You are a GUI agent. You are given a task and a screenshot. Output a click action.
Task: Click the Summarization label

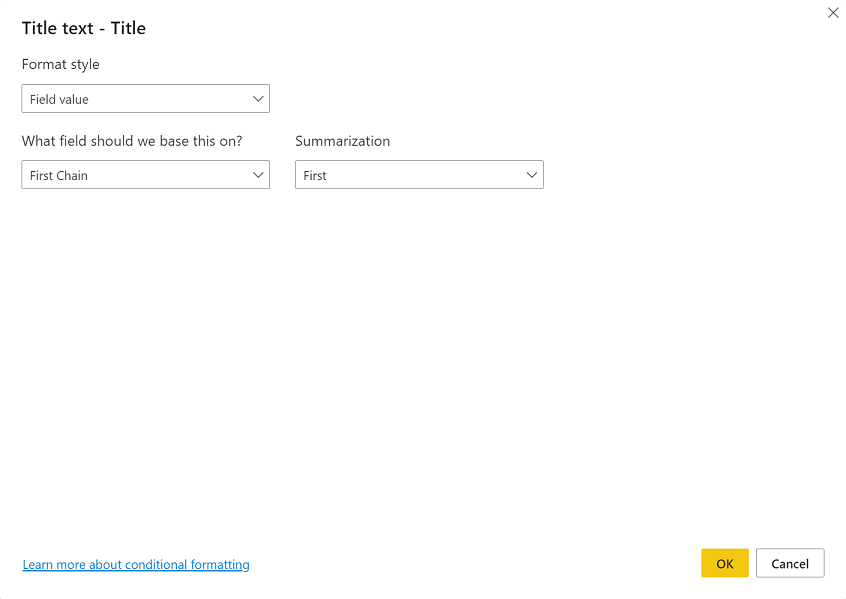point(342,141)
